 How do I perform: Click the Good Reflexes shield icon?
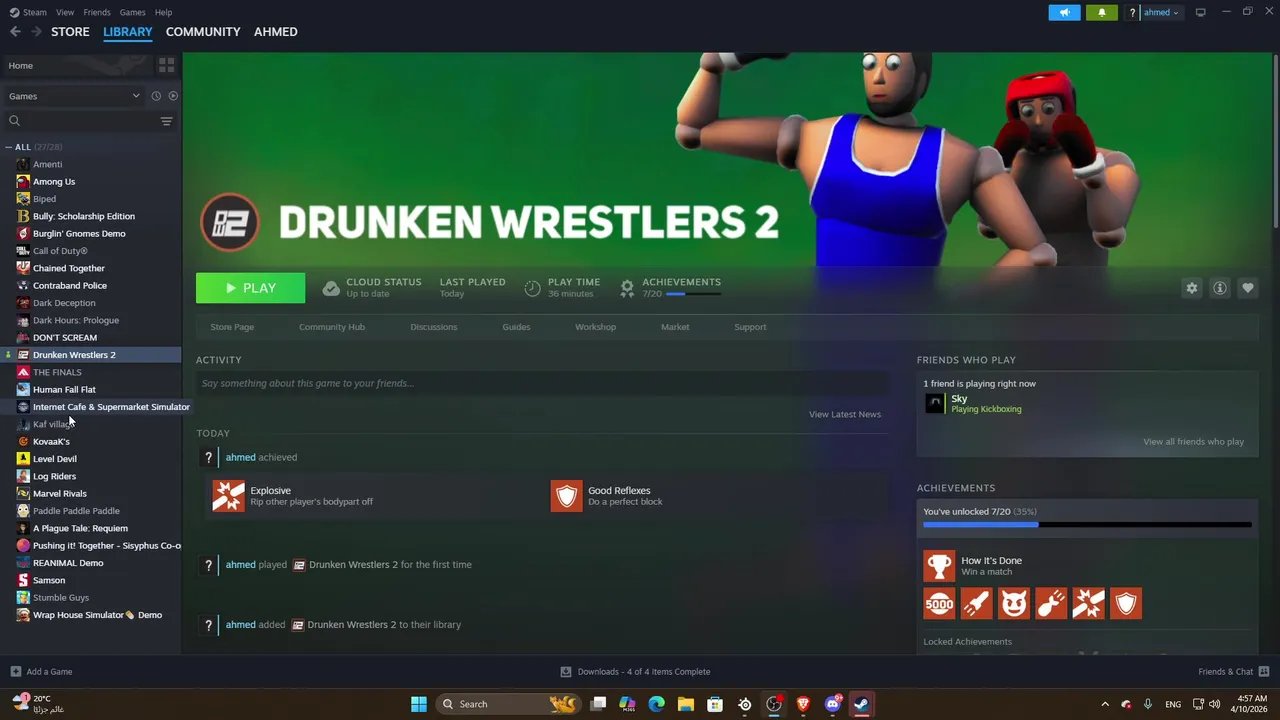tap(566, 496)
